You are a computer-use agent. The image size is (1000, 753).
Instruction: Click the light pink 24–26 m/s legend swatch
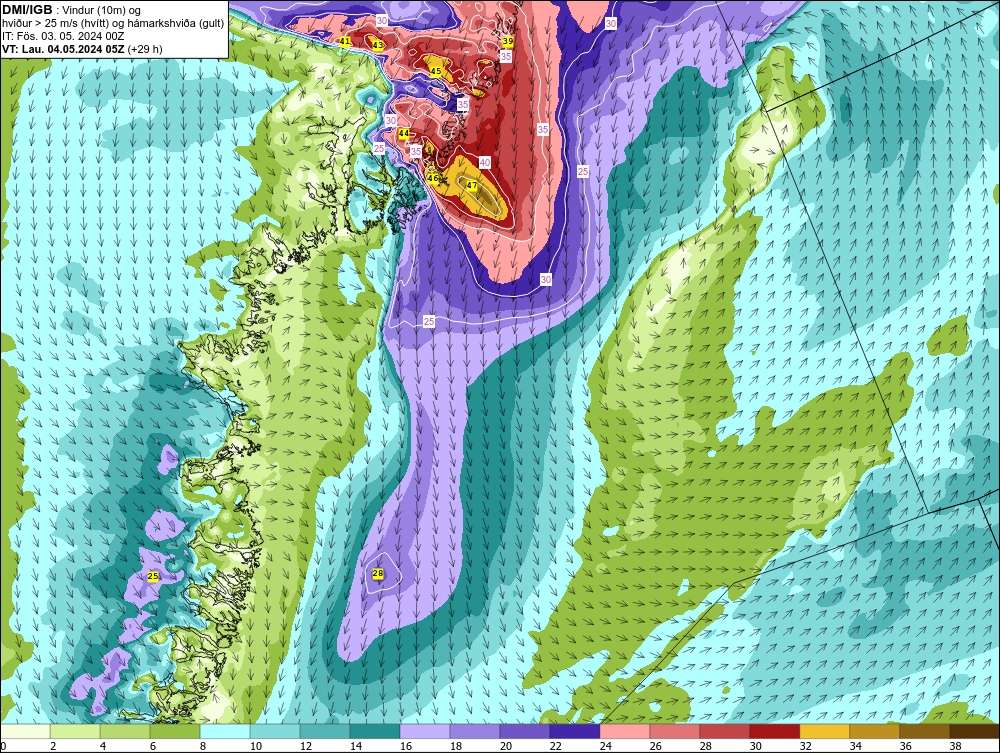coord(624,731)
